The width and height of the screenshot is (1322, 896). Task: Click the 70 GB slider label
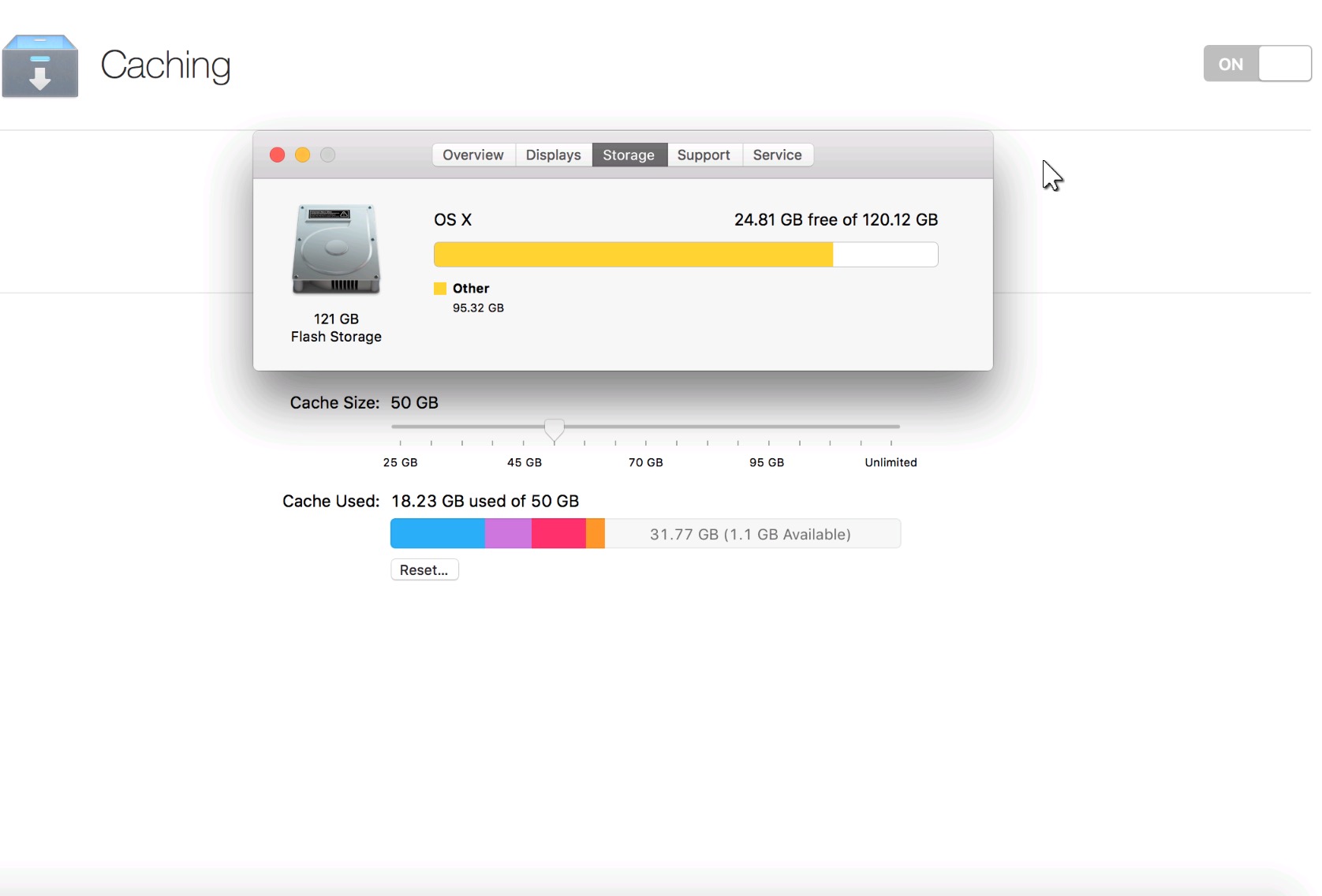tap(645, 462)
